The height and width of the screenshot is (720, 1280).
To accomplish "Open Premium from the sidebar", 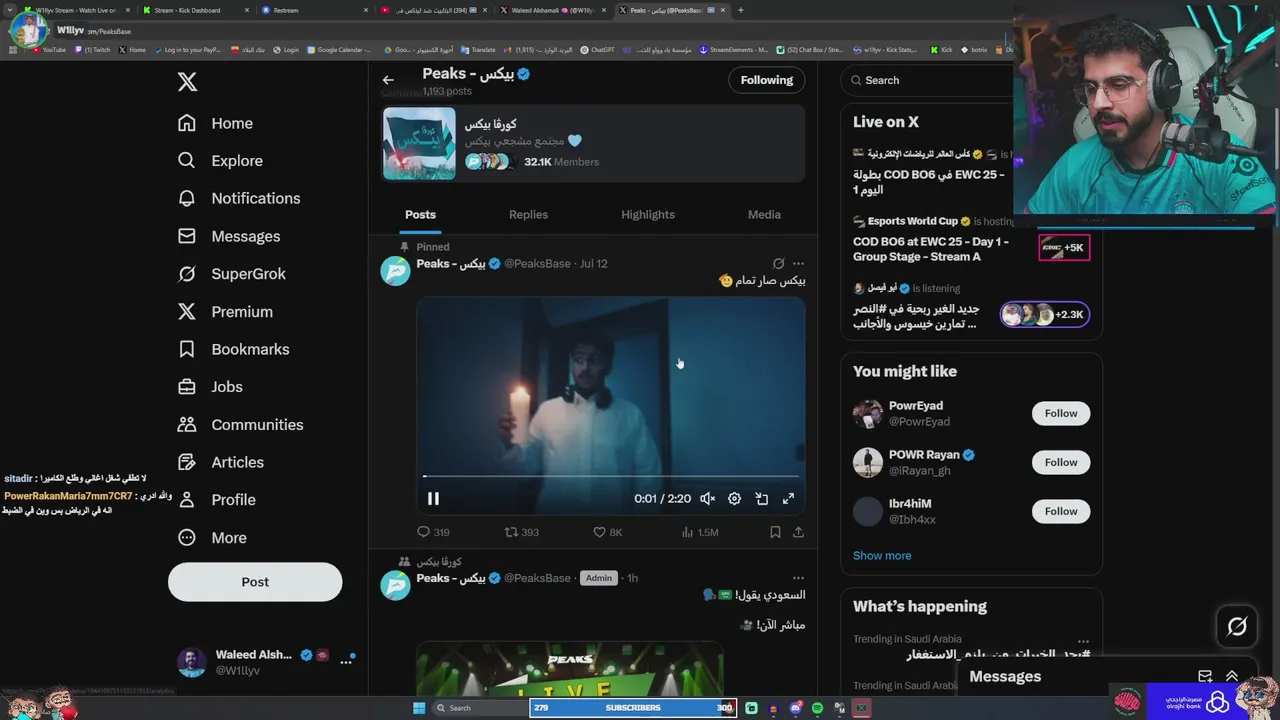I will pyautogui.click(x=225, y=312).
